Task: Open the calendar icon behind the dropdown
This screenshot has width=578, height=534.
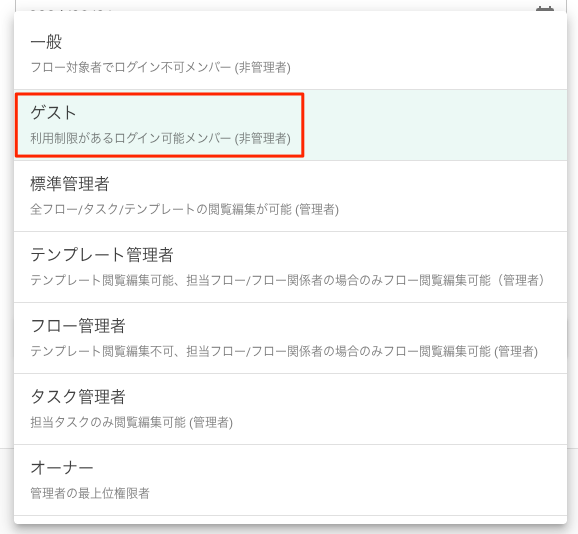Action: 545,8
